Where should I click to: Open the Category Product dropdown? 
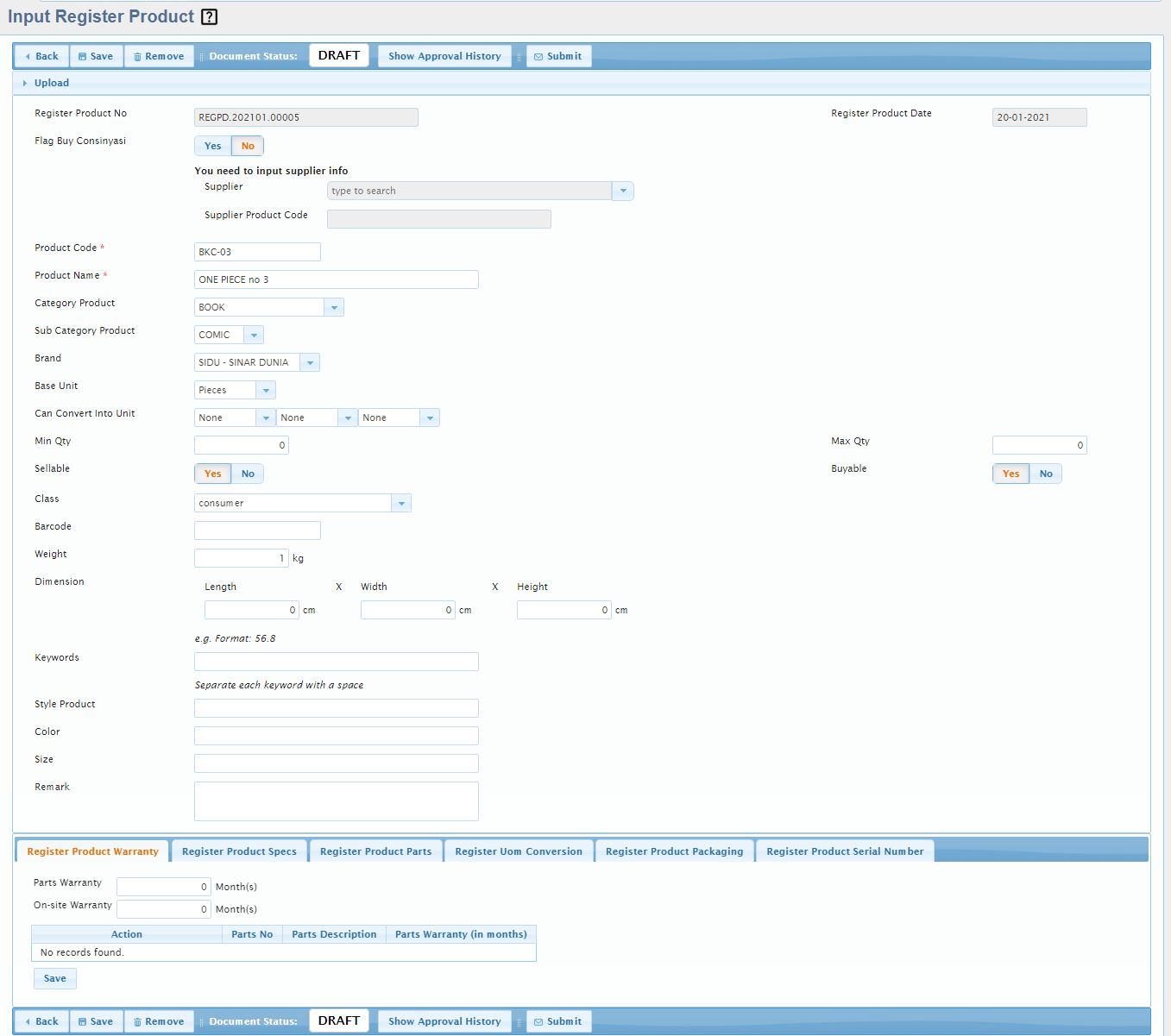334,307
